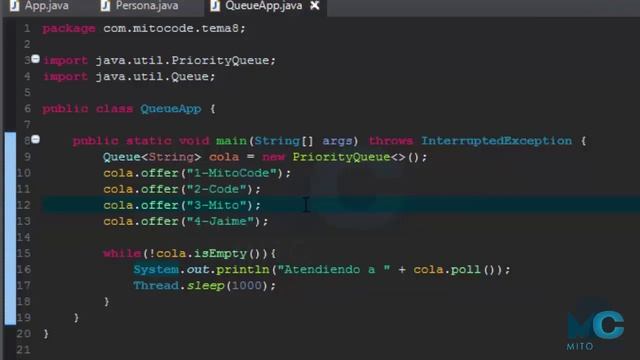Viewport: 640px width, 360px height.
Task: Click the InterruptedException text on line 8
Action: pyautogui.click(x=496, y=141)
